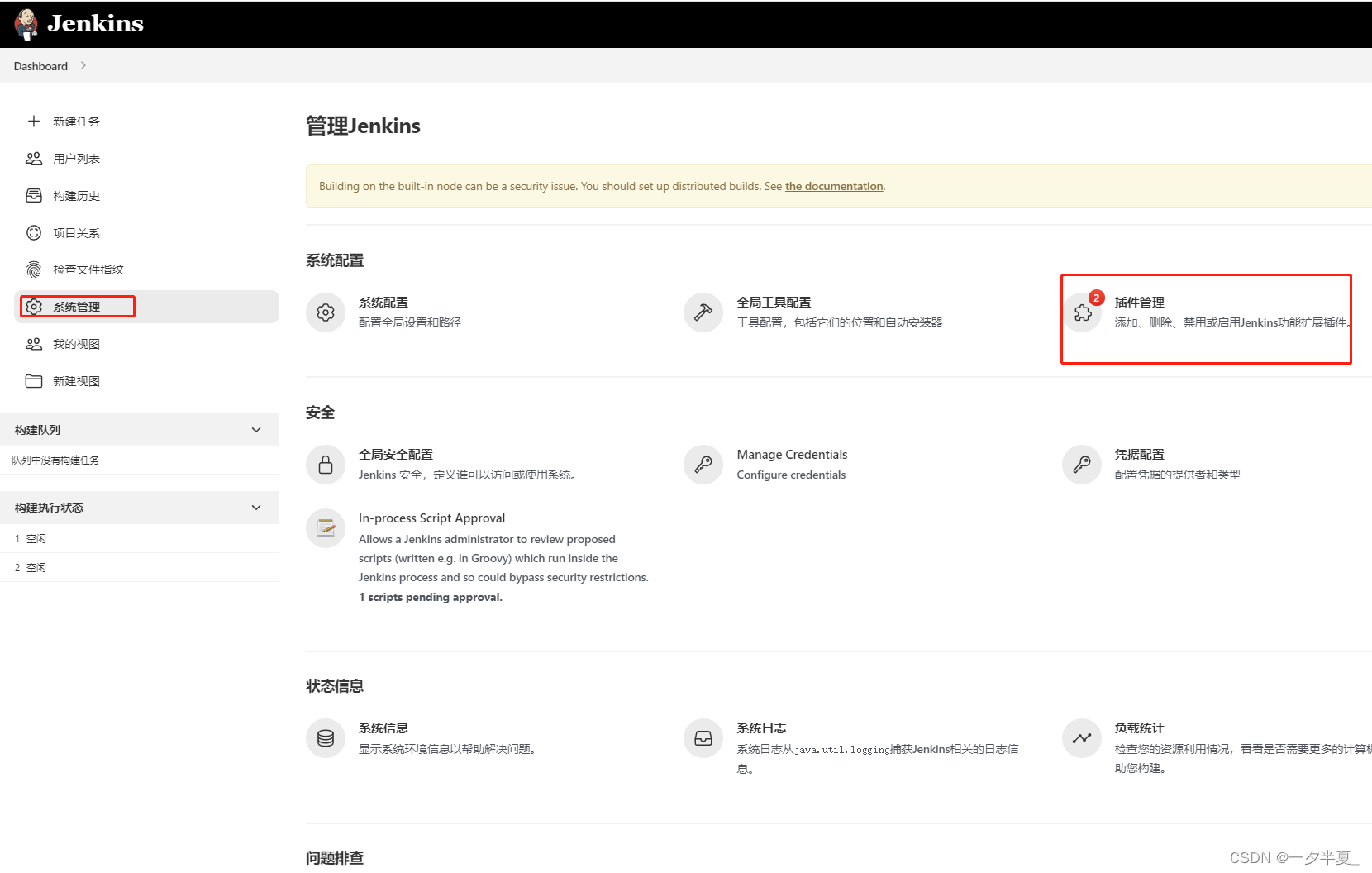Click the key icon for Manage Credentials
This screenshot has width=1372, height=873.
click(x=703, y=465)
